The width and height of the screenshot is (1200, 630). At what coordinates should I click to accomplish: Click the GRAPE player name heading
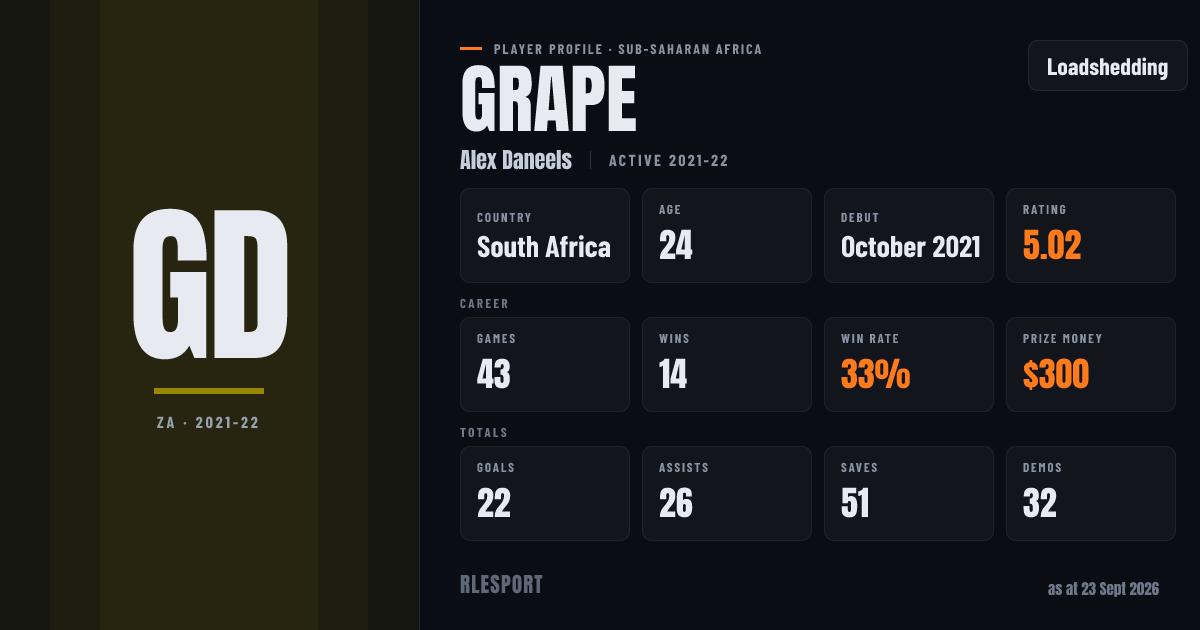[x=548, y=99]
